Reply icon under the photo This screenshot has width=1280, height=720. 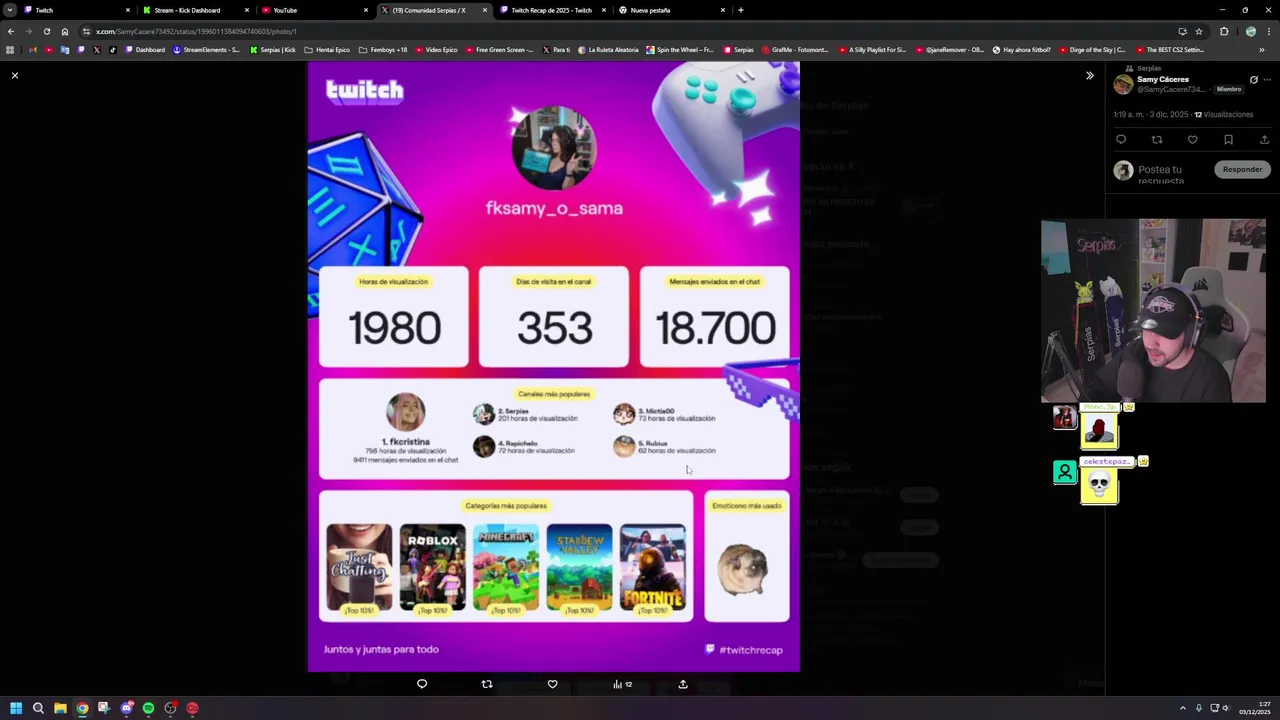click(422, 684)
